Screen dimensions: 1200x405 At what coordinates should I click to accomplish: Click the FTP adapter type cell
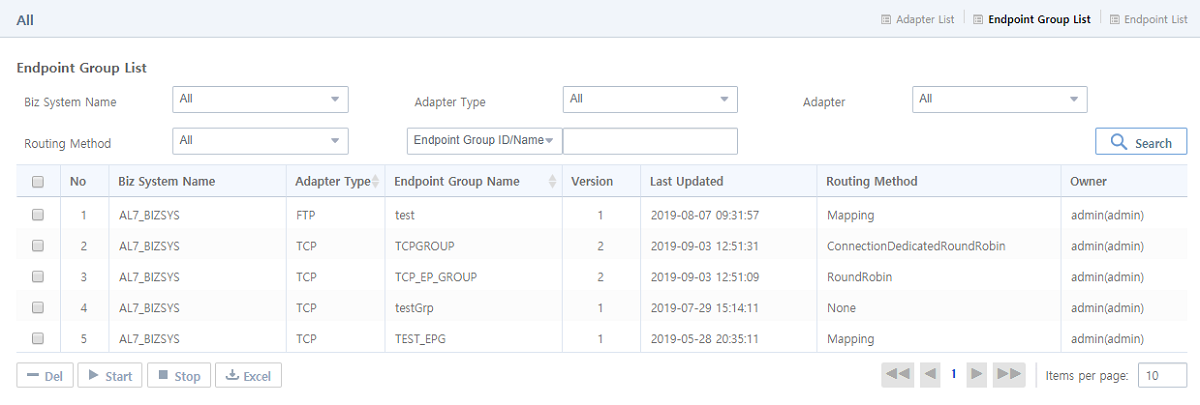(306, 215)
